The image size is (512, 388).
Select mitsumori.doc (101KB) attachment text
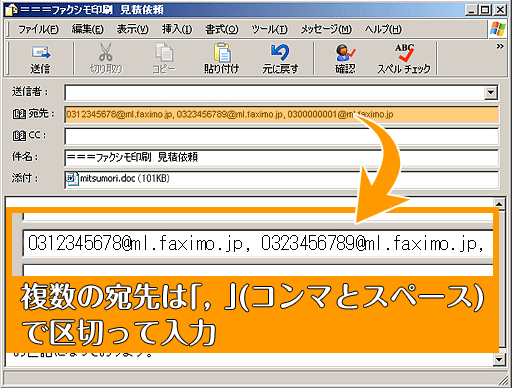coord(125,179)
